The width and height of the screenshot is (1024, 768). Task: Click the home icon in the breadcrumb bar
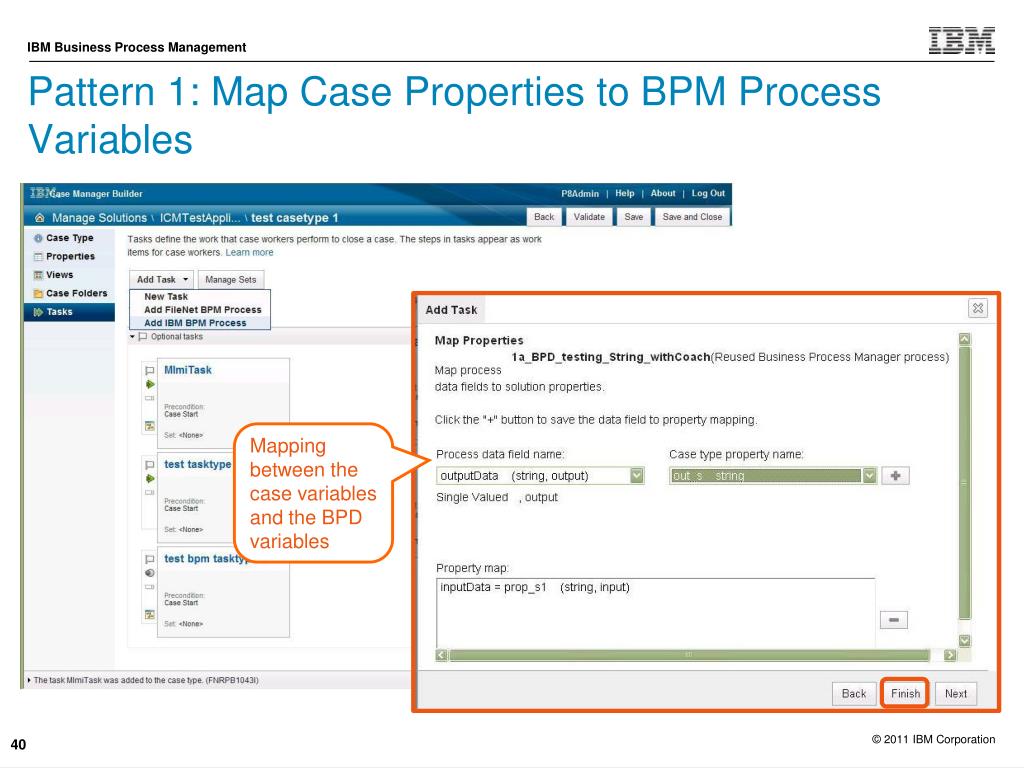point(40,217)
